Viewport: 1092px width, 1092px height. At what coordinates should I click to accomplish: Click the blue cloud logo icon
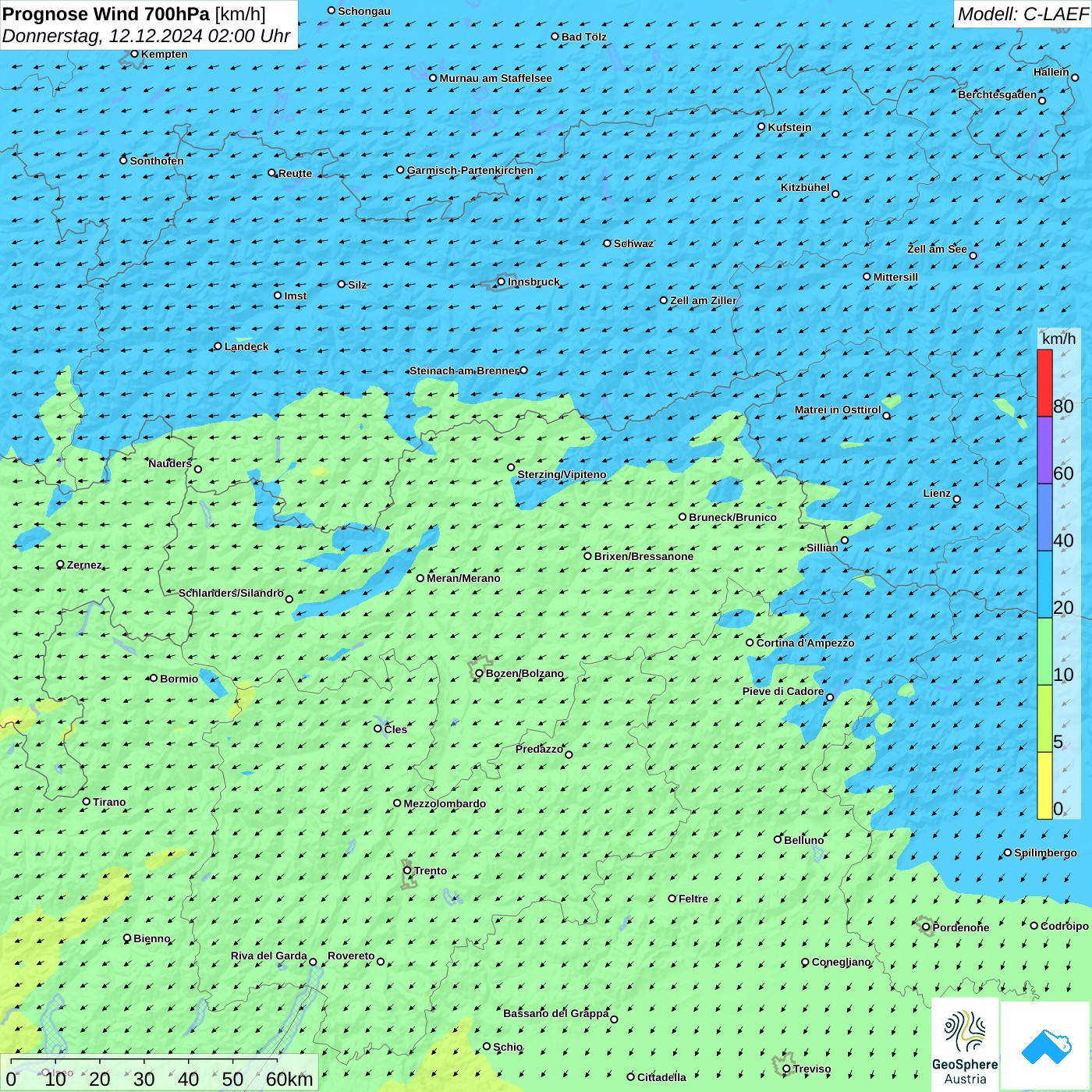tap(1045, 1046)
